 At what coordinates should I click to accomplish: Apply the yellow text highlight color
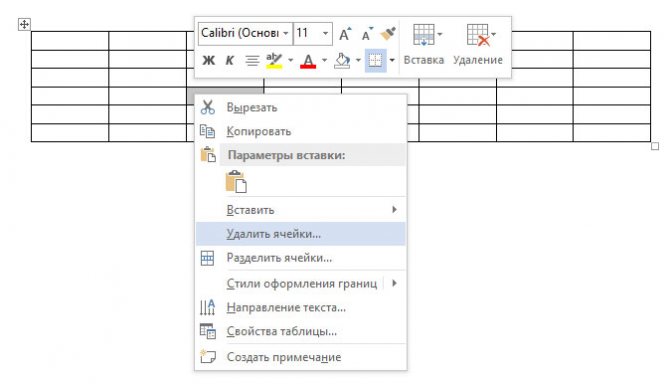[x=274, y=61]
